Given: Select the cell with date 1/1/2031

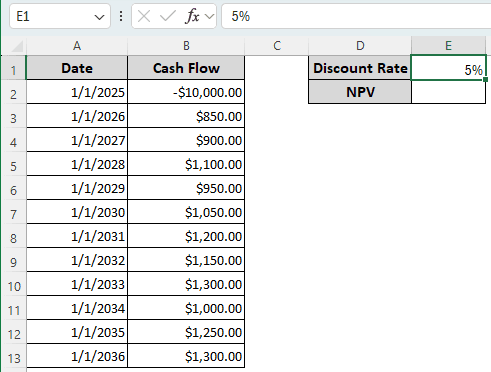Looking at the screenshot, I should [x=77, y=236].
